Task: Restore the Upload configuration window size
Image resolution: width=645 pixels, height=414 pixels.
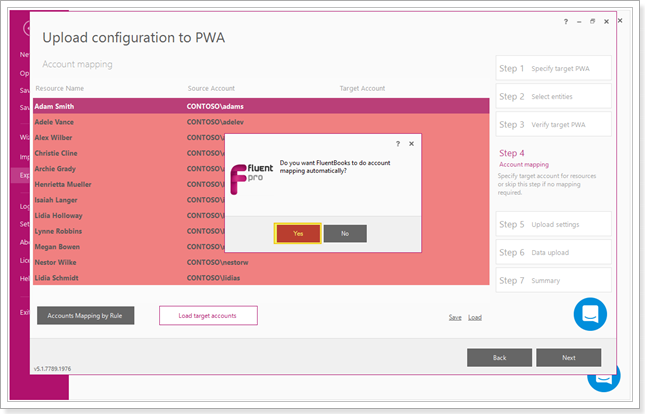Action: tap(592, 21)
